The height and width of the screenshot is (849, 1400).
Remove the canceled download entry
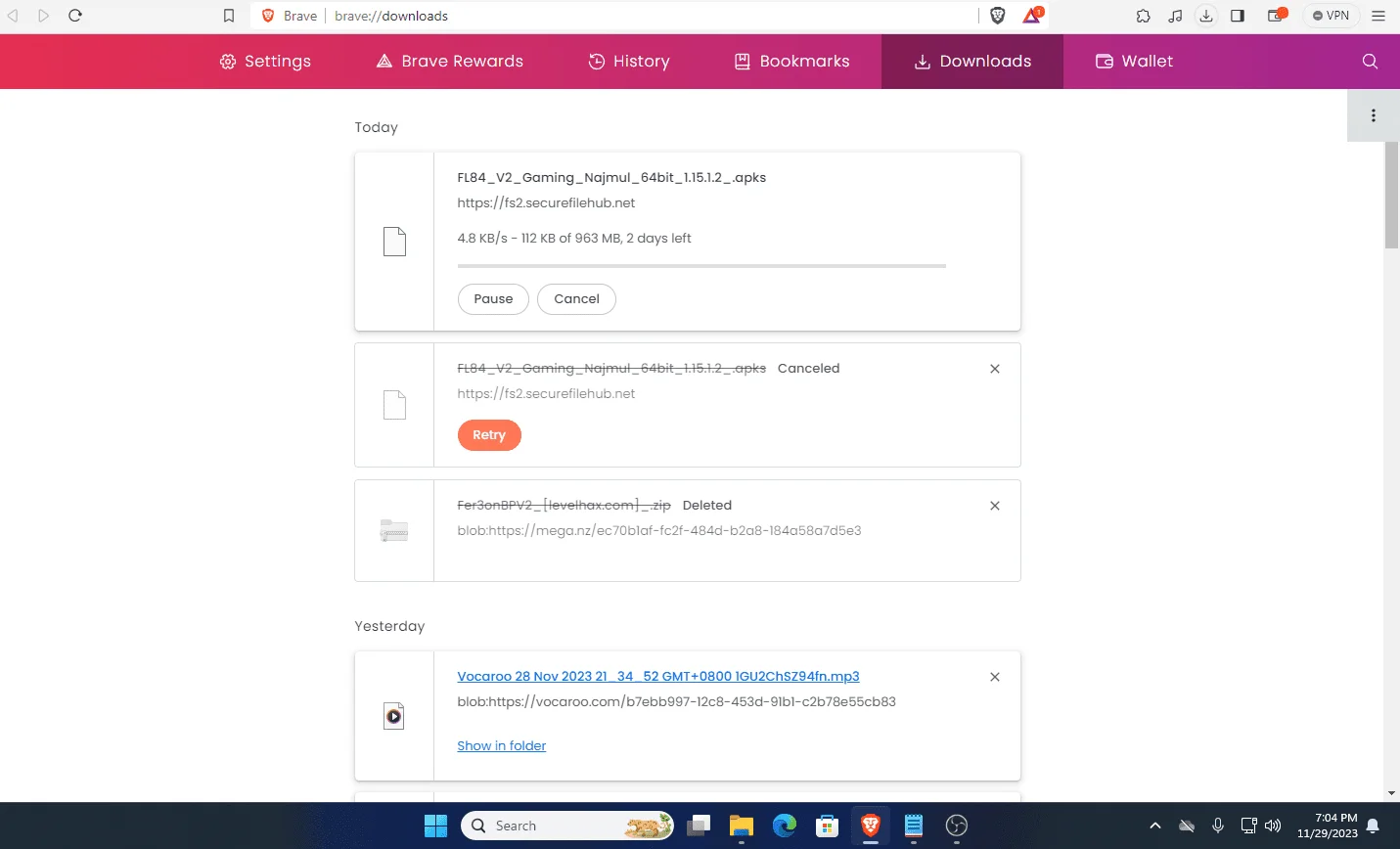tap(995, 369)
